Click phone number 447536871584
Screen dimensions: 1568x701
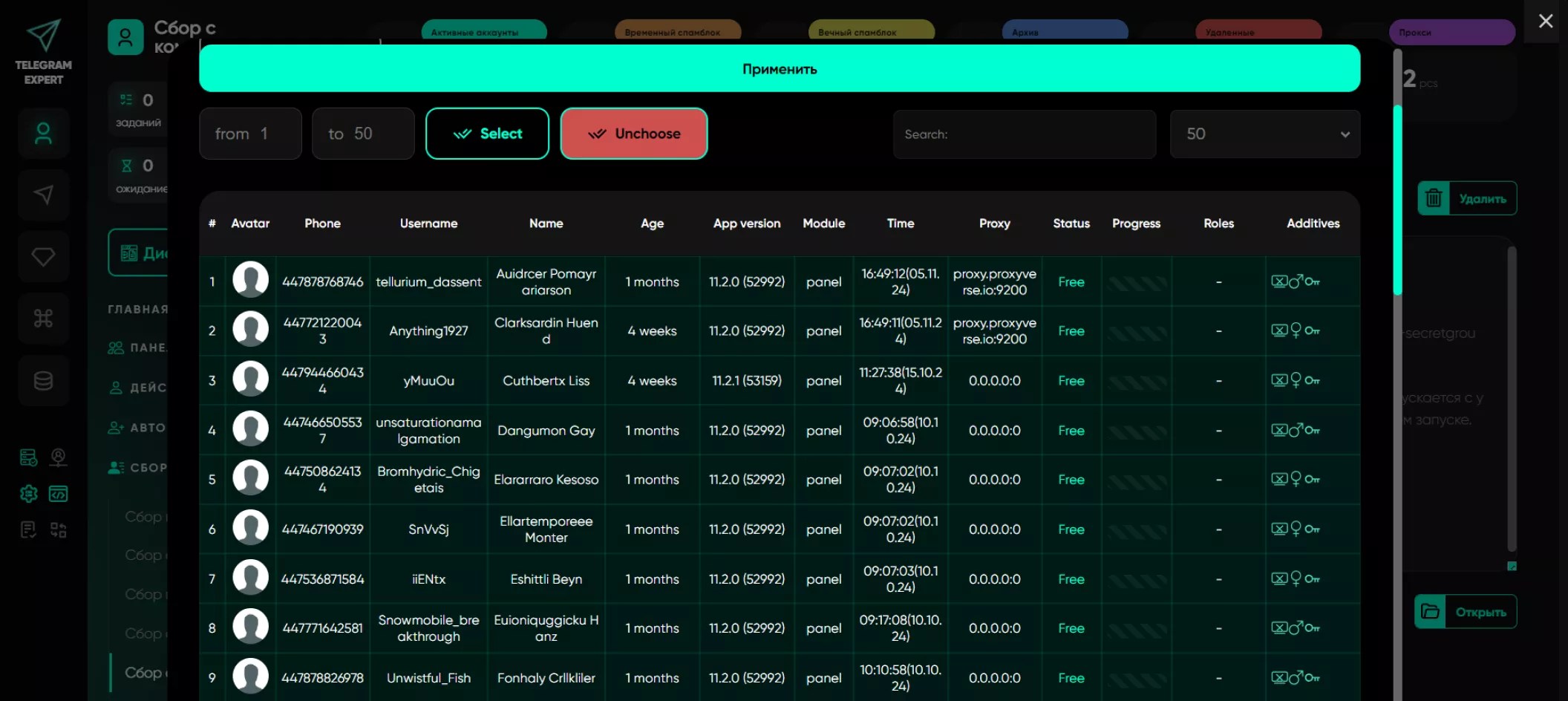[322, 579]
